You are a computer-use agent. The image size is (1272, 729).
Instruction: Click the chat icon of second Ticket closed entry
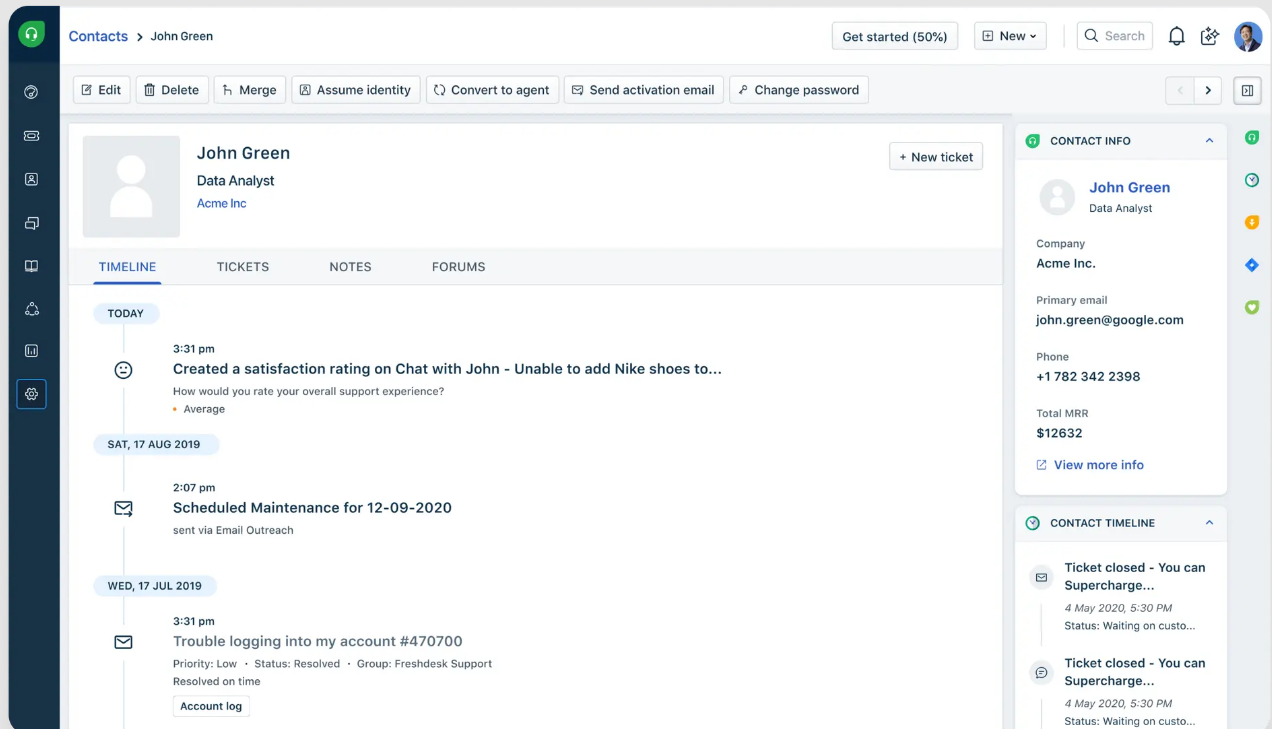coord(1041,673)
